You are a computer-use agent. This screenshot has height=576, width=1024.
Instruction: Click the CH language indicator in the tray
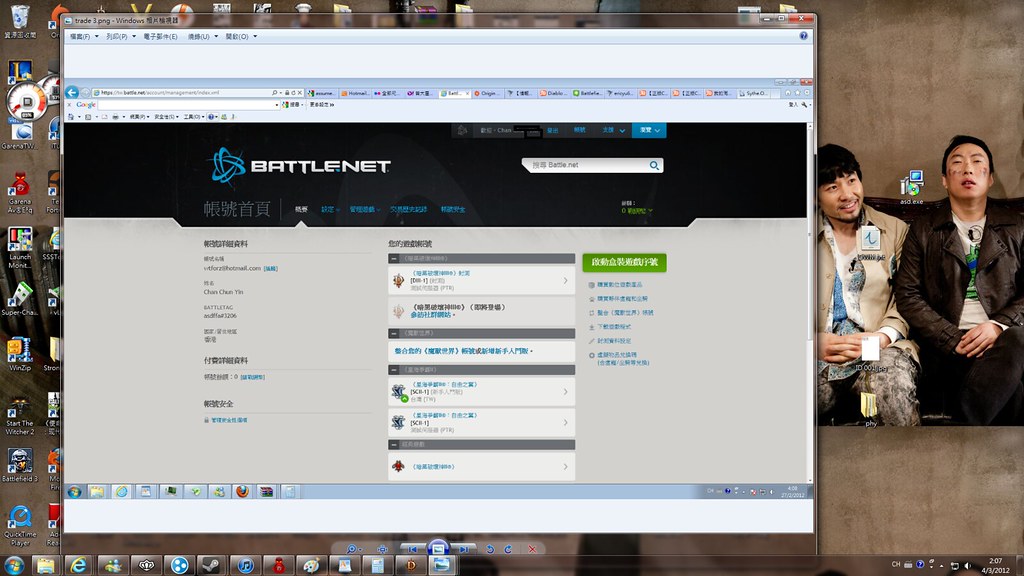tap(896, 564)
